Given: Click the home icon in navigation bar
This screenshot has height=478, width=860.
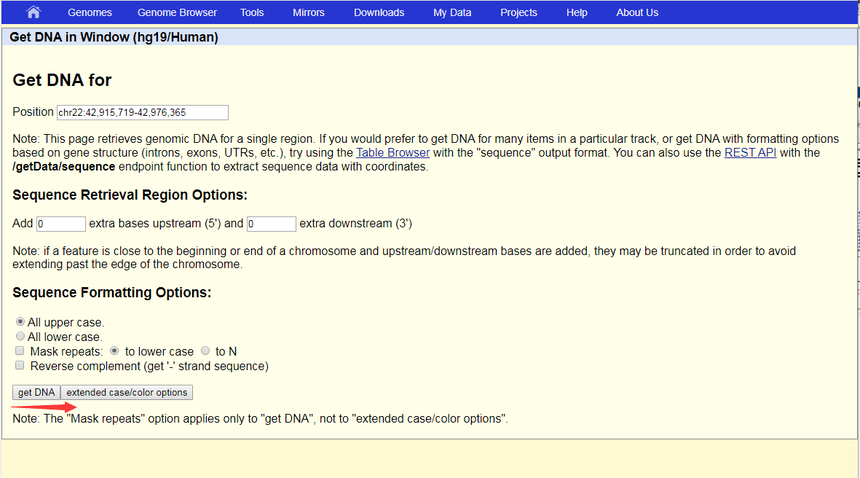Looking at the screenshot, I should tap(33, 13).
